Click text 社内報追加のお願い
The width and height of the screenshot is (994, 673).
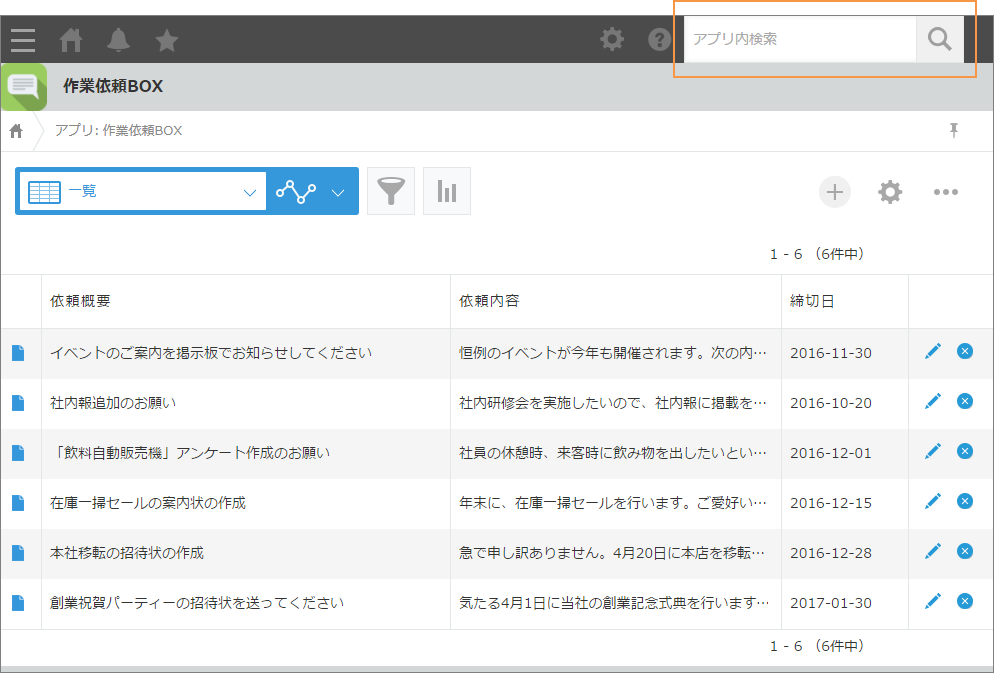click(x=113, y=403)
